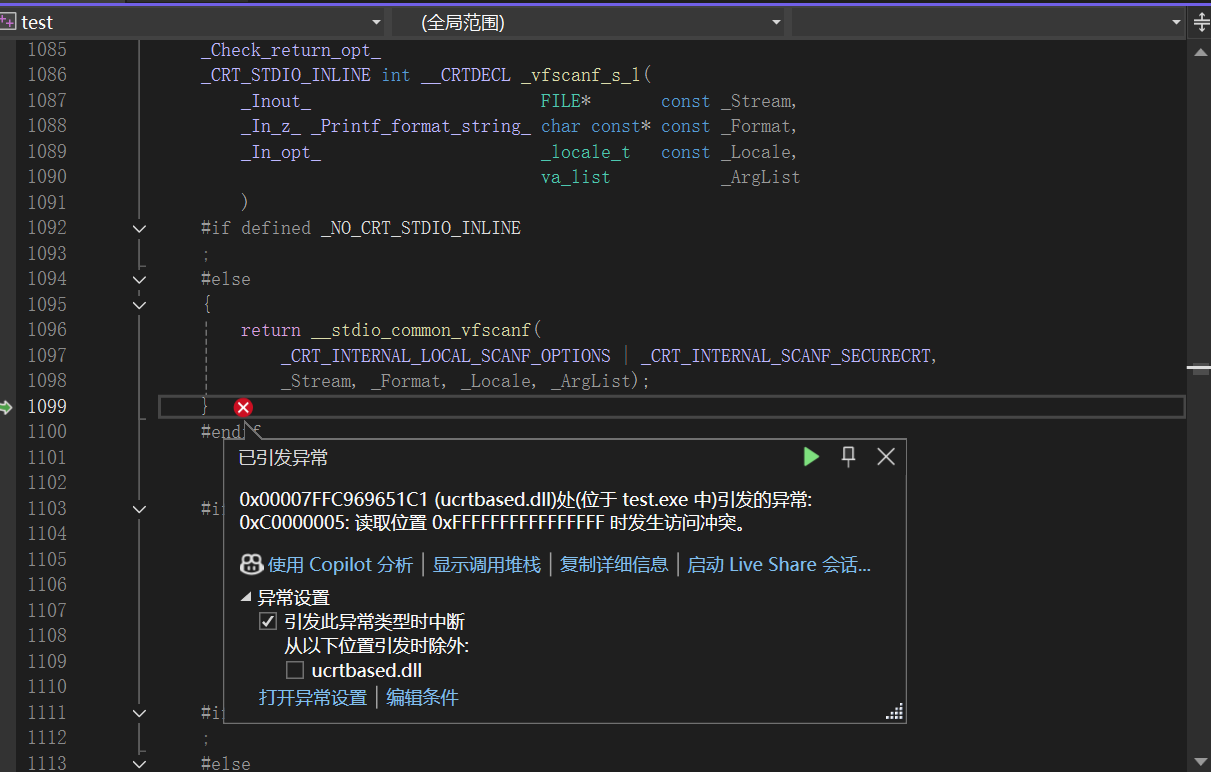This screenshot has height=772, width=1211.
Task: Collapse the 异常设置 section
Action: [246, 598]
